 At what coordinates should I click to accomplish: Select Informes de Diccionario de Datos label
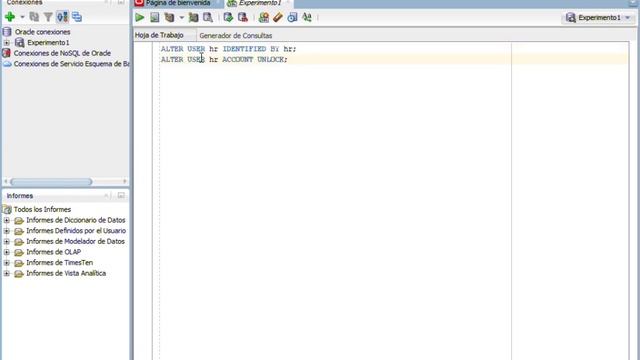click(76, 220)
